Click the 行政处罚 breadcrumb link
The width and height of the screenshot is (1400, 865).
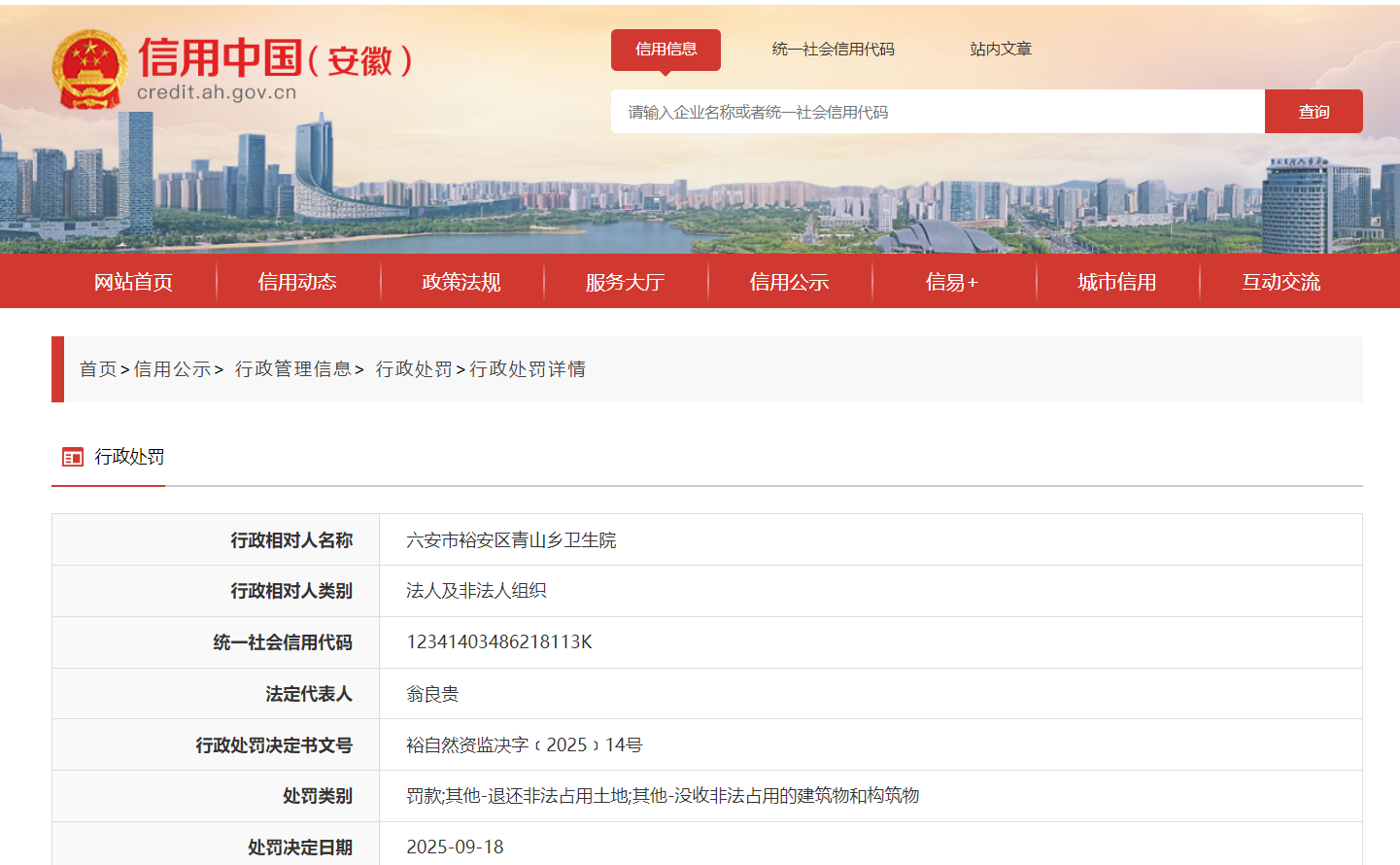point(412,369)
